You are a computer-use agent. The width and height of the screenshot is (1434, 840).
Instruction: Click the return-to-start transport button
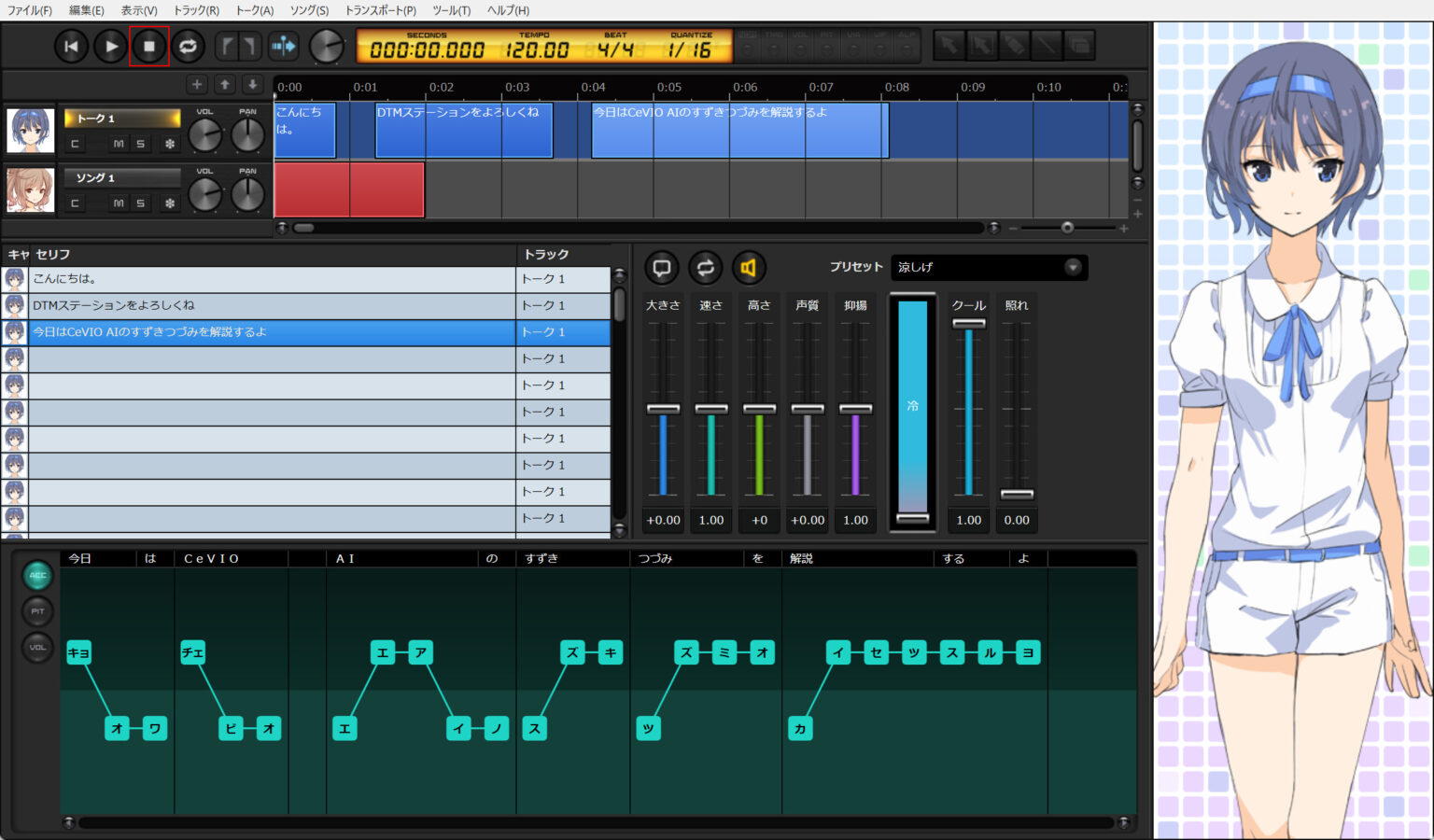click(x=71, y=46)
